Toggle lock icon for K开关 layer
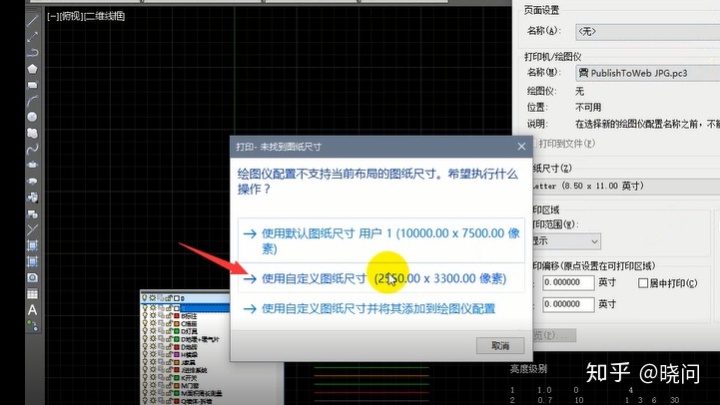Image resolution: width=720 pixels, height=405 pixels. coord(169,377)
